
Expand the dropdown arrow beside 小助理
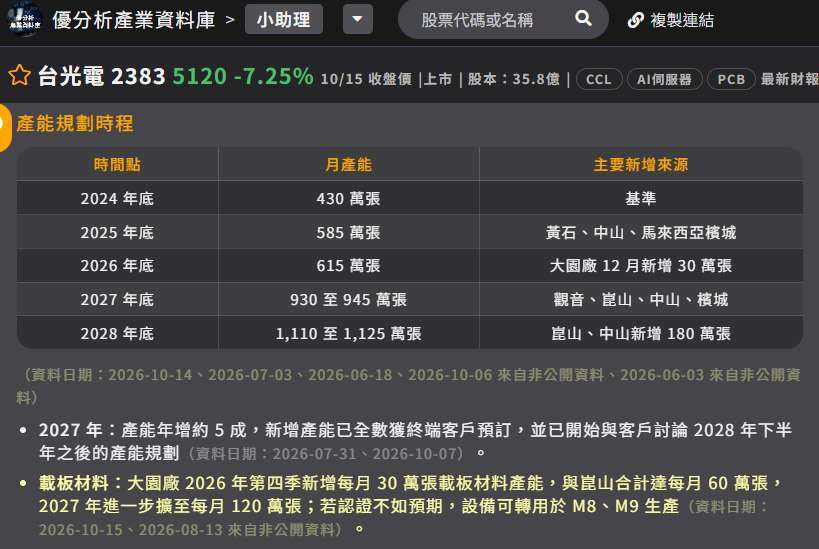[x=358, y=19]
